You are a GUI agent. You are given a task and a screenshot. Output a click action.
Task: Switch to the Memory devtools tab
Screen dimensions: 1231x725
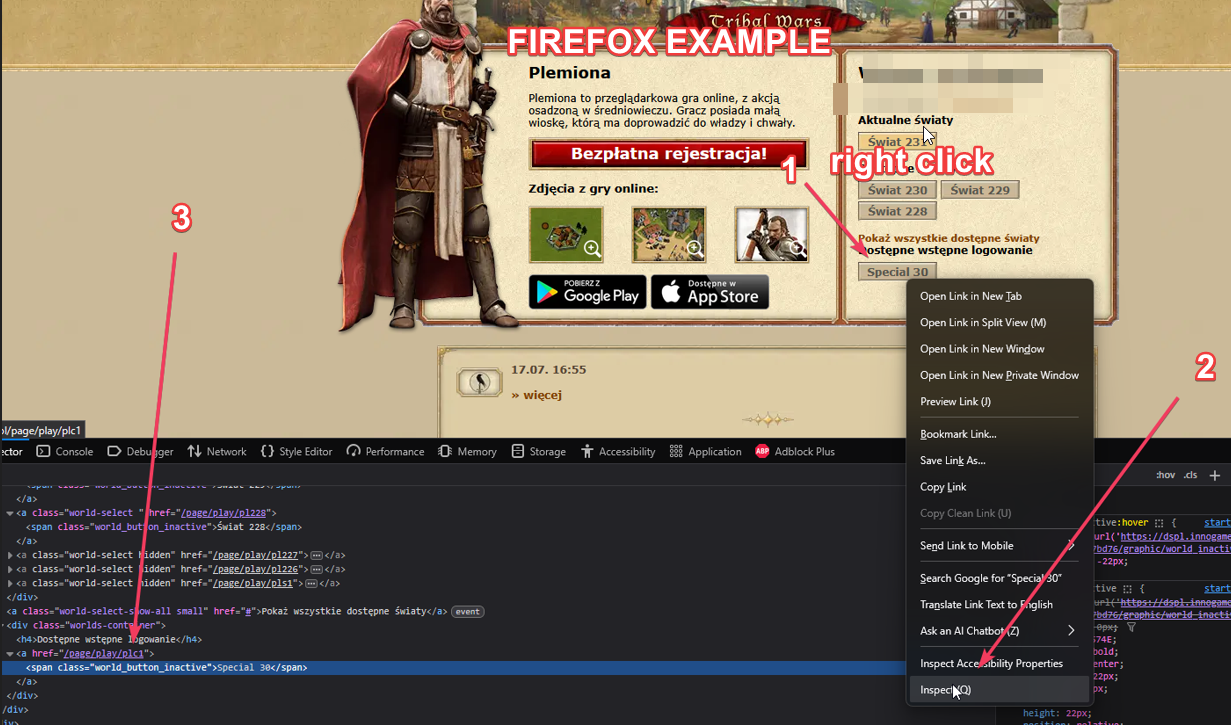pyautogui.click(x=467, y=451)
